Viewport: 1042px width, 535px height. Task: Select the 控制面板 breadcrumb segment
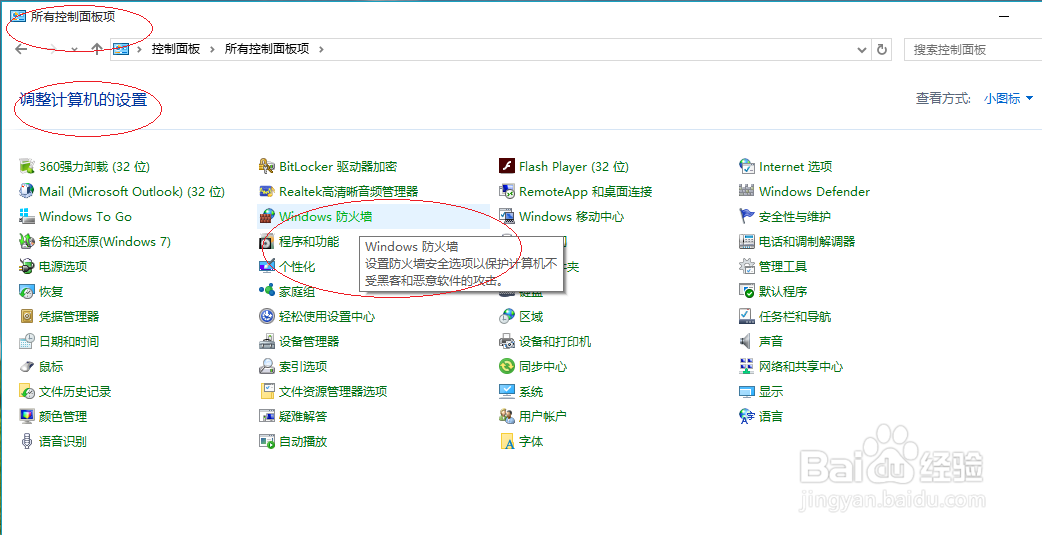[x=176, y=49]
